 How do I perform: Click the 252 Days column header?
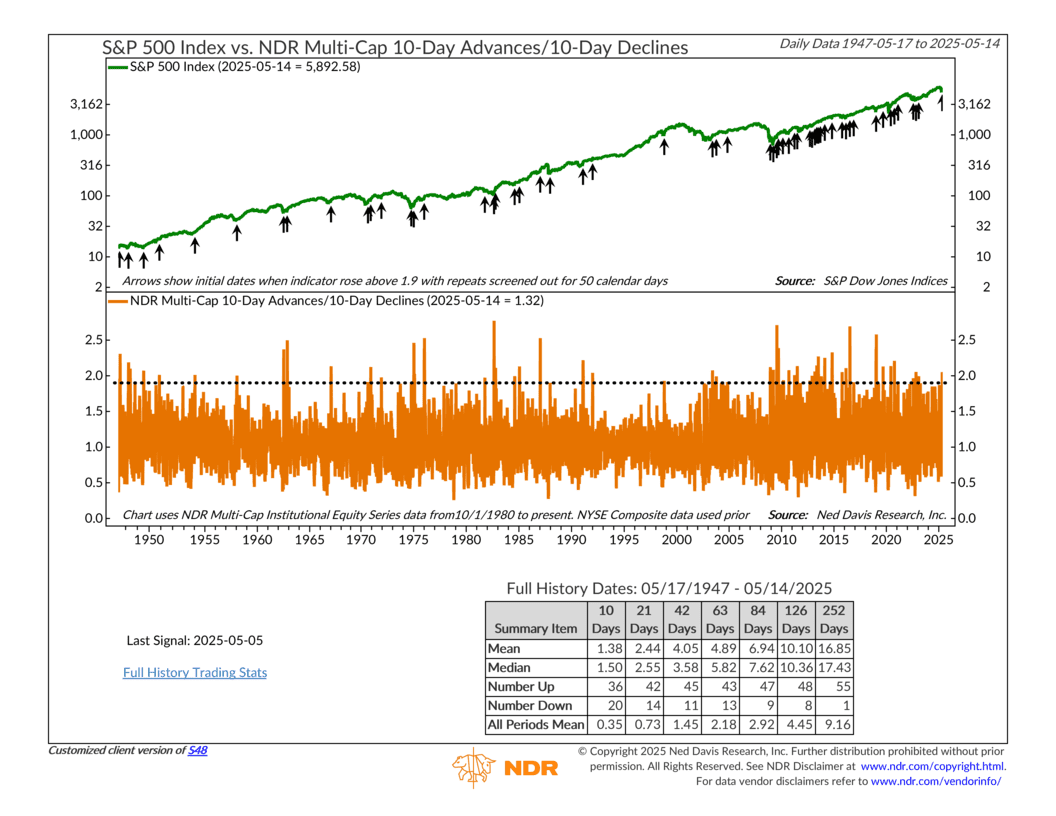833,619
